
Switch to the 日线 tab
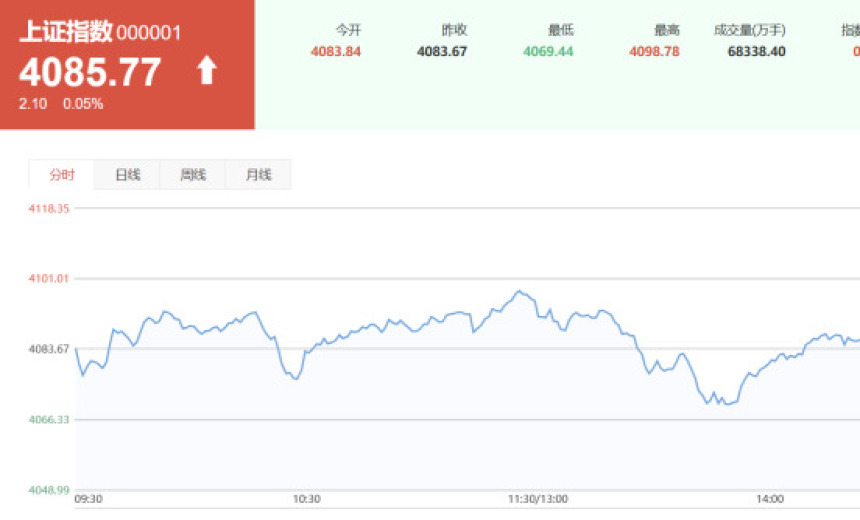pyautogui.click(x=127, y=175)
